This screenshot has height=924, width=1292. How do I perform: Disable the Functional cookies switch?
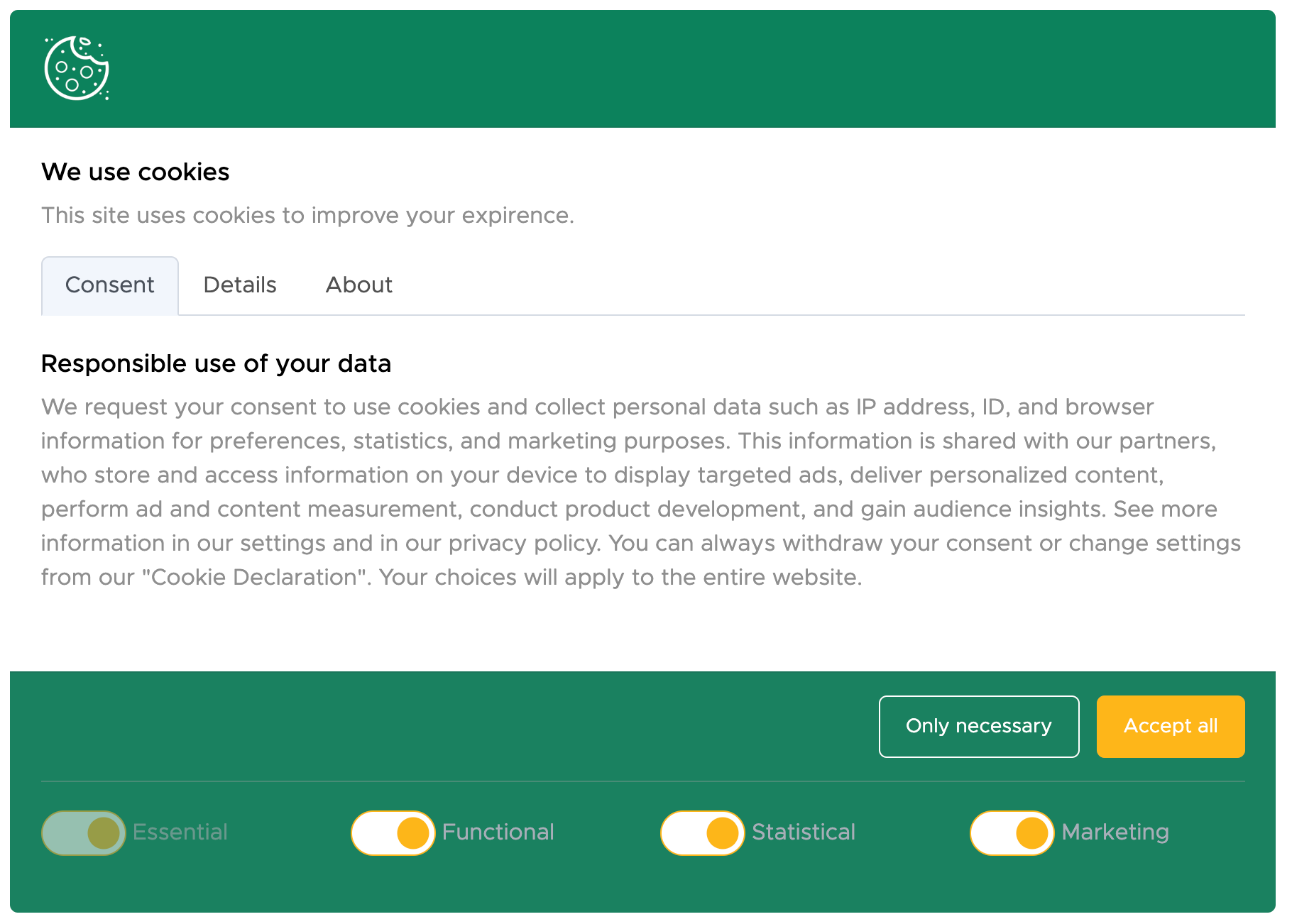(x=393, y=832)
